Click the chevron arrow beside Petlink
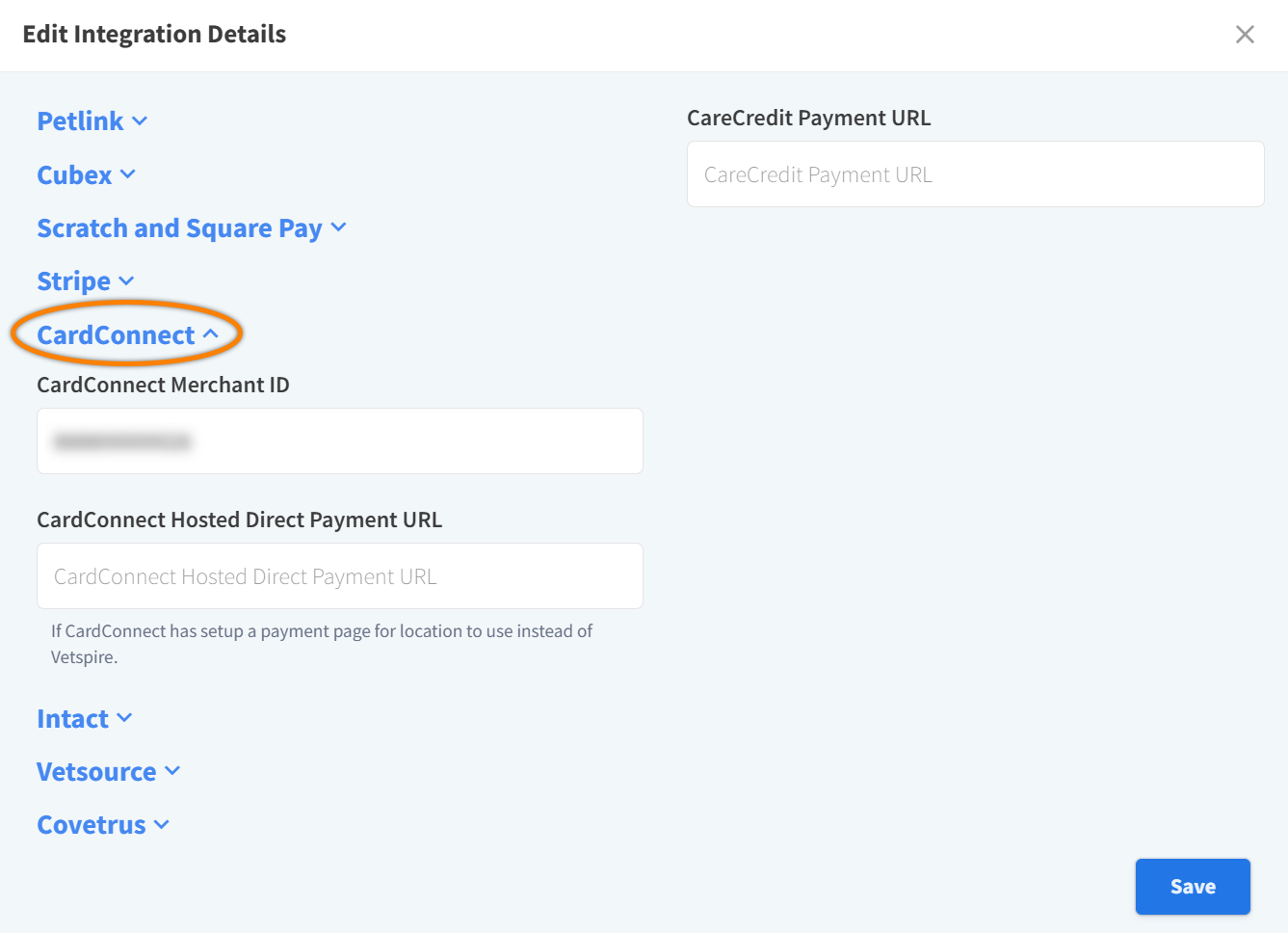 (140, 121)
